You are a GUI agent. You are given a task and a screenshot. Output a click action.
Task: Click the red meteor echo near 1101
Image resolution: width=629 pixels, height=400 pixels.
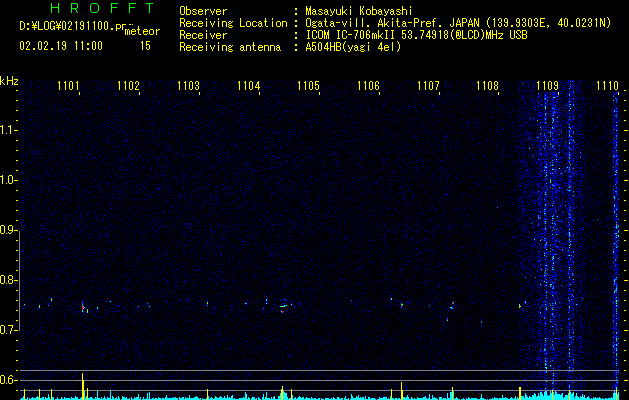[83, 308]
